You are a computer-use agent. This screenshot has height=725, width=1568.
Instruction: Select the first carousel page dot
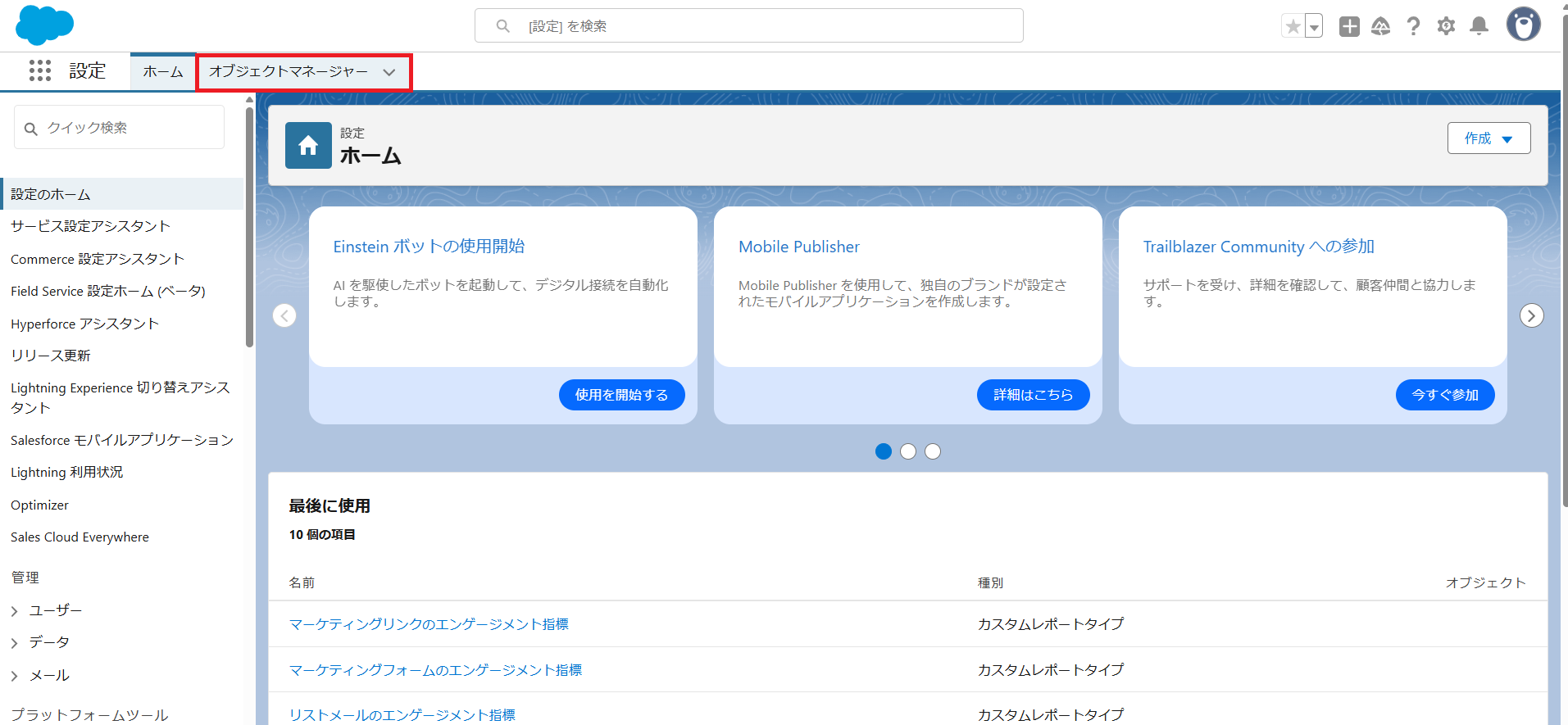point(884,451)
